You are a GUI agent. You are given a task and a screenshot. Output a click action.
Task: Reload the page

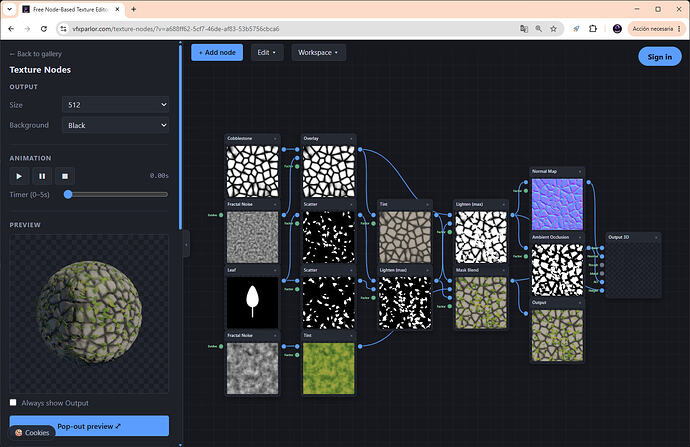click(44, 29)
